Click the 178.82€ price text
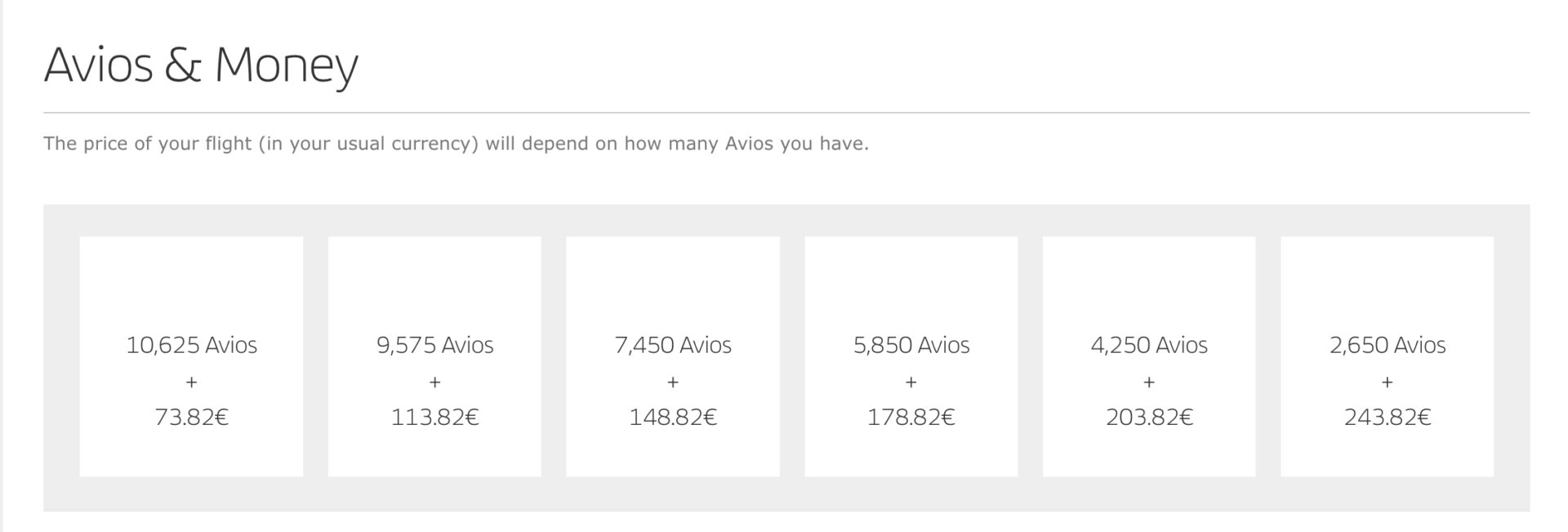This screenshot has width=1568, height=532. click(x=911, y=418)
